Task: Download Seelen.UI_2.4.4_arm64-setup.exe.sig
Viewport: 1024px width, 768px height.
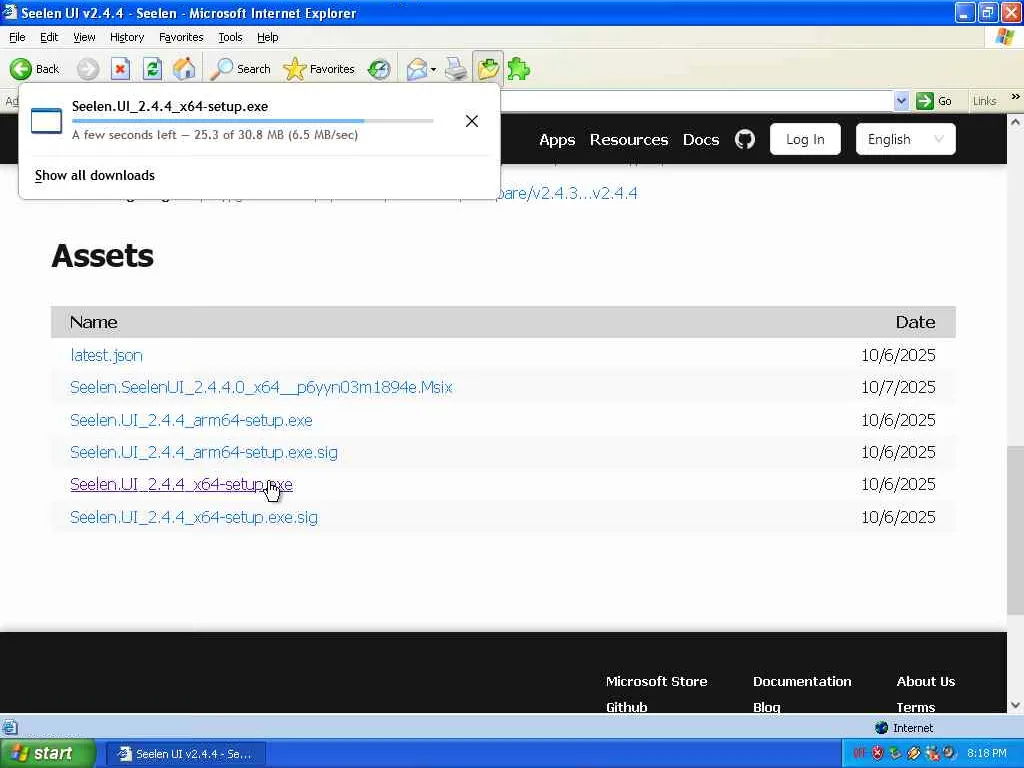Action: pos(204,452)
